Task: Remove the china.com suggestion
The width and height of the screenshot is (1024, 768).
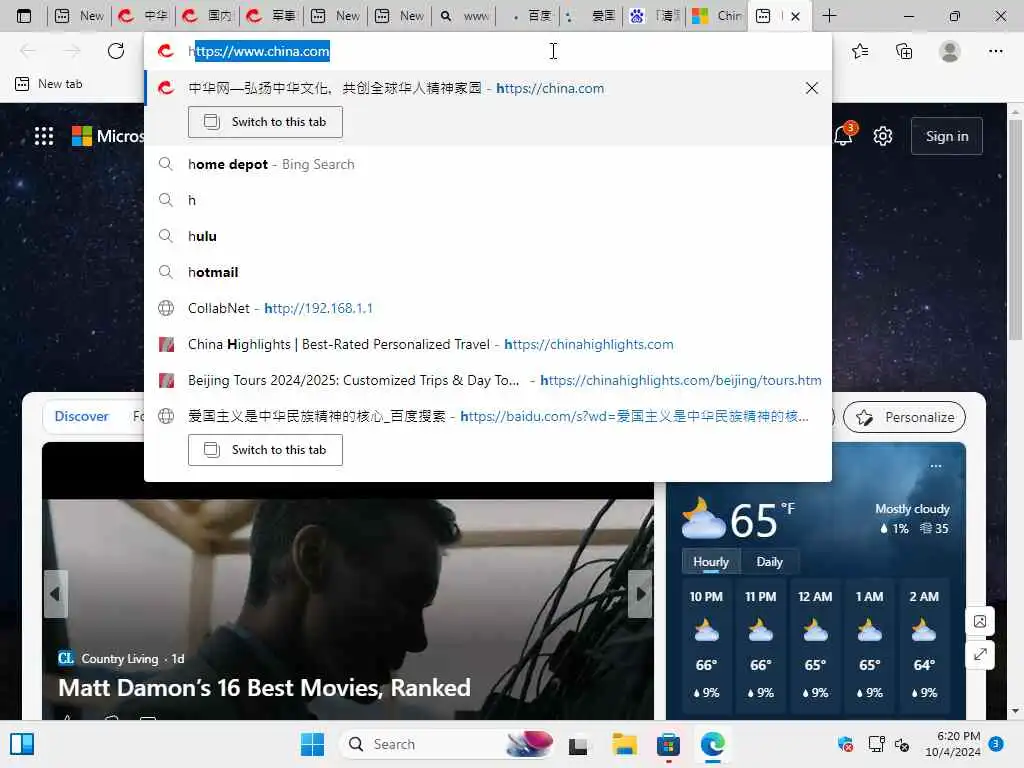Action: pos(812,88)
